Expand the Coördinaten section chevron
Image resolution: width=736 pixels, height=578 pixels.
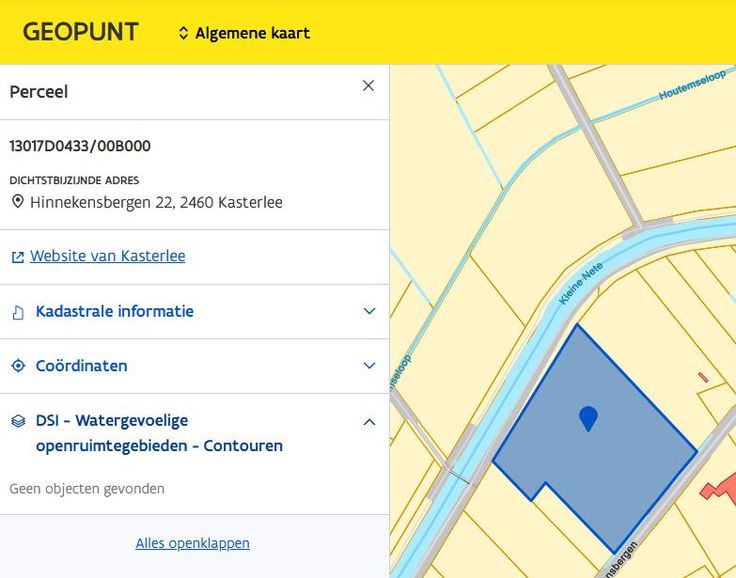(x=369, y=366)
